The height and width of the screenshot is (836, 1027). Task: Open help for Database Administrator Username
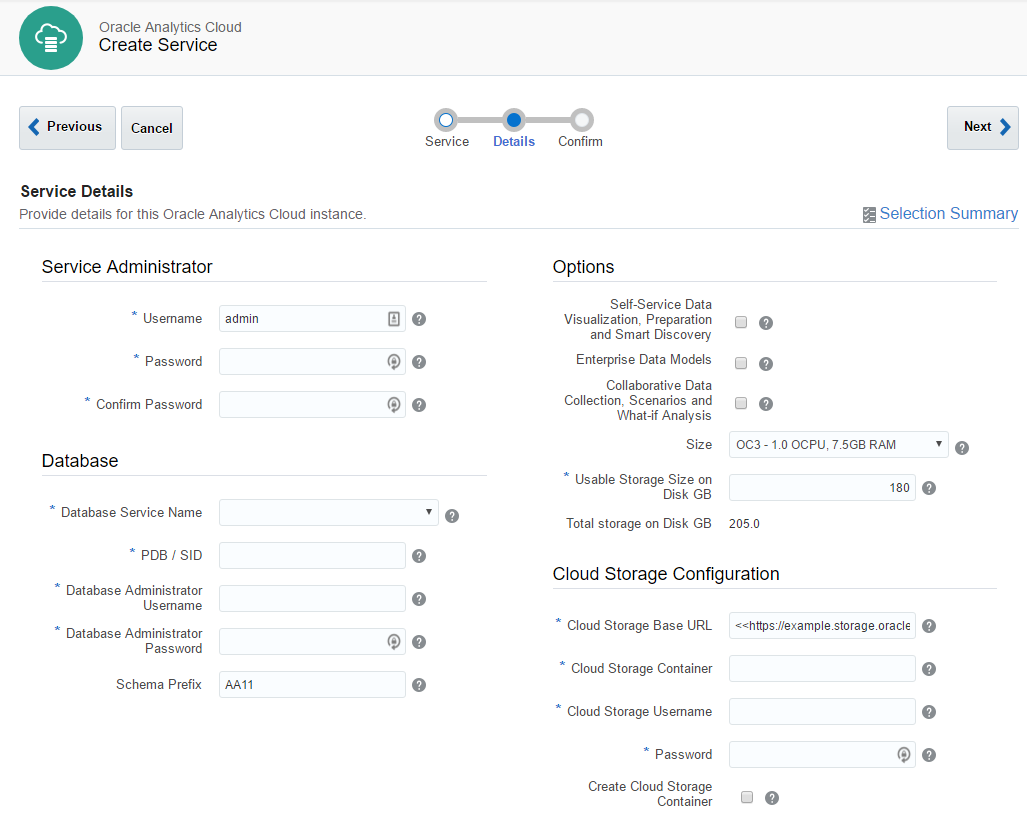pyautogui.click(x=419, y=599)
